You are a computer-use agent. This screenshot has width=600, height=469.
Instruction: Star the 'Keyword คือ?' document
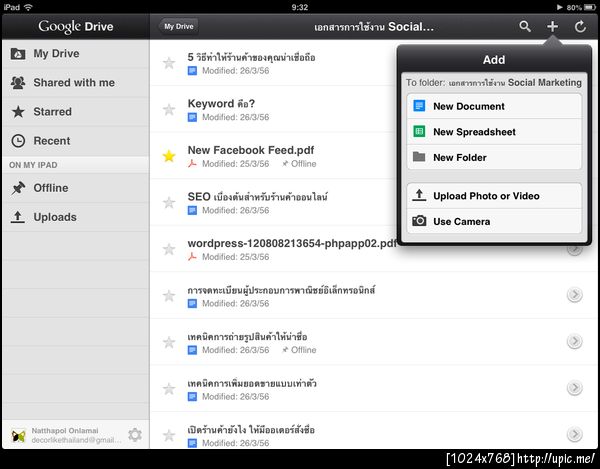click(169, 109)
